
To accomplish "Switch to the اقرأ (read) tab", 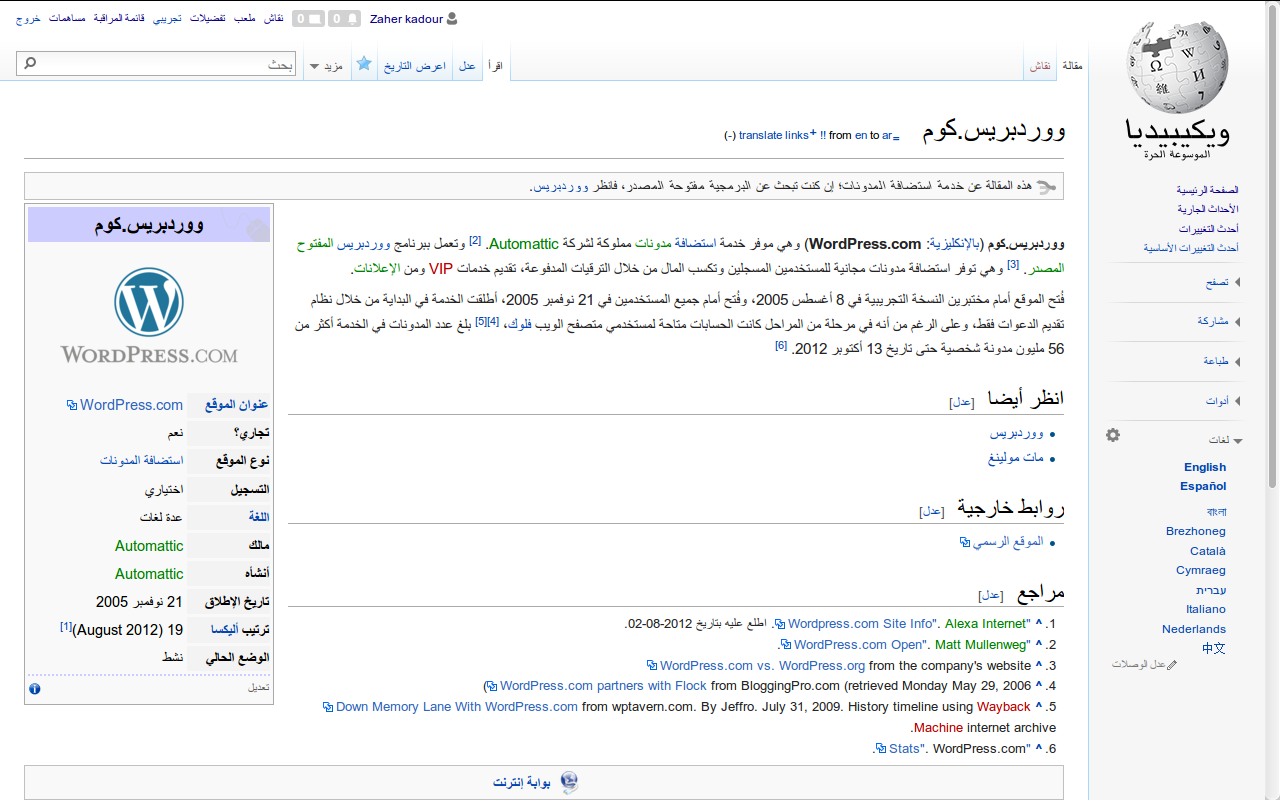I will coord(495,66).
